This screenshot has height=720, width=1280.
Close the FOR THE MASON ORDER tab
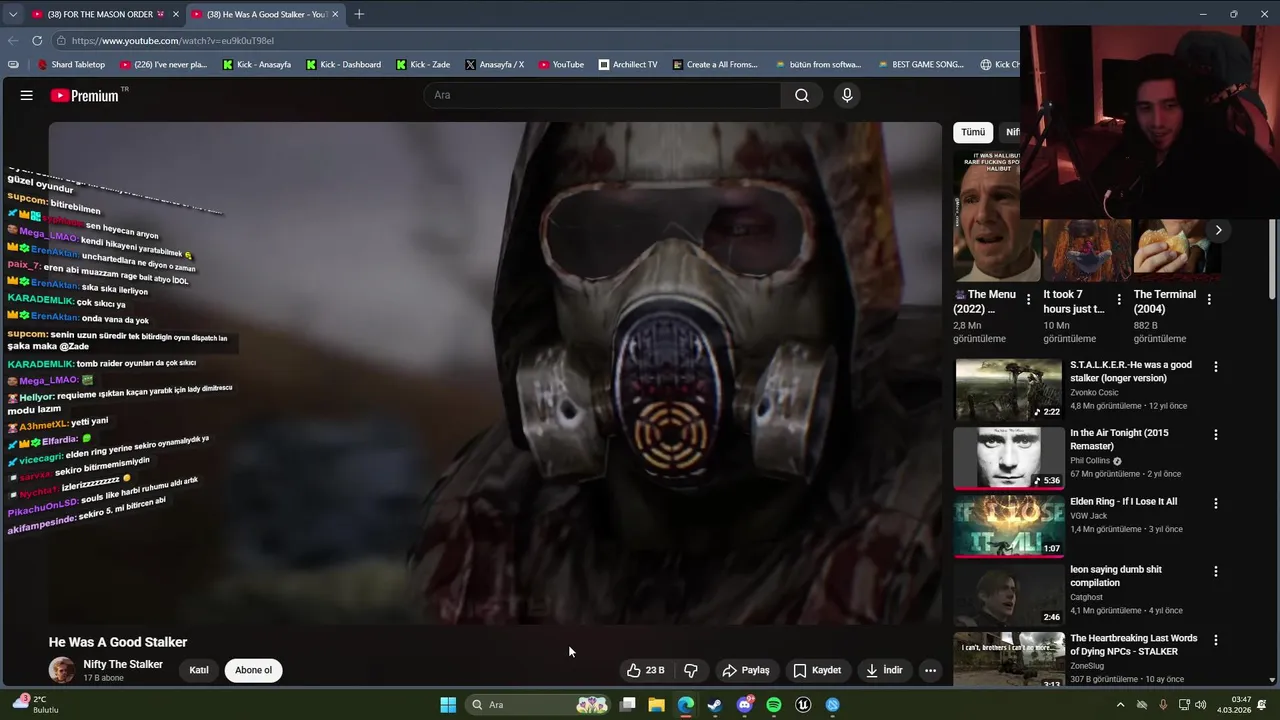(x=176, y=14)
